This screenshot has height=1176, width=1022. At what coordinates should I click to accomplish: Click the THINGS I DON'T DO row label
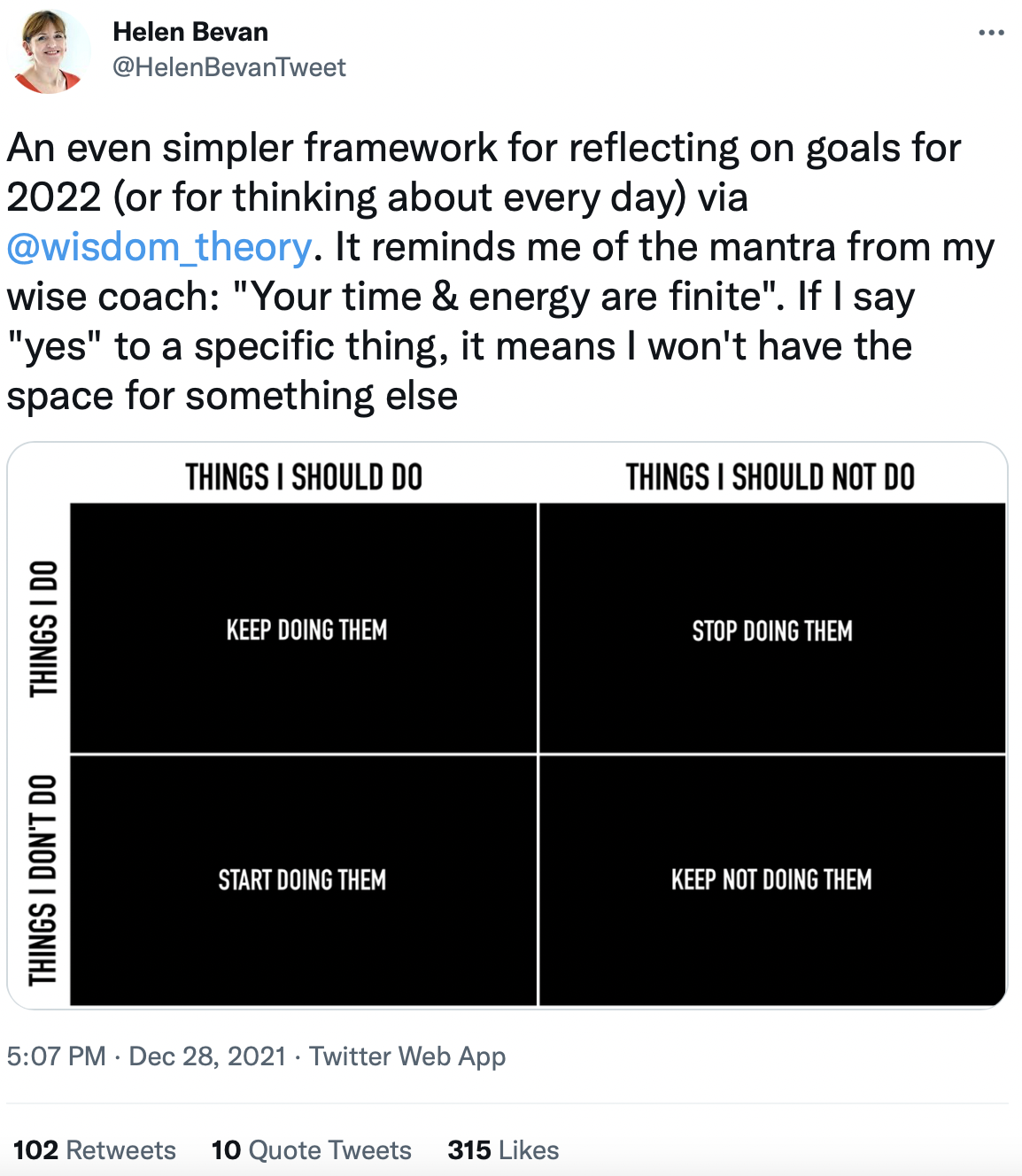click(x=43, y=880)
